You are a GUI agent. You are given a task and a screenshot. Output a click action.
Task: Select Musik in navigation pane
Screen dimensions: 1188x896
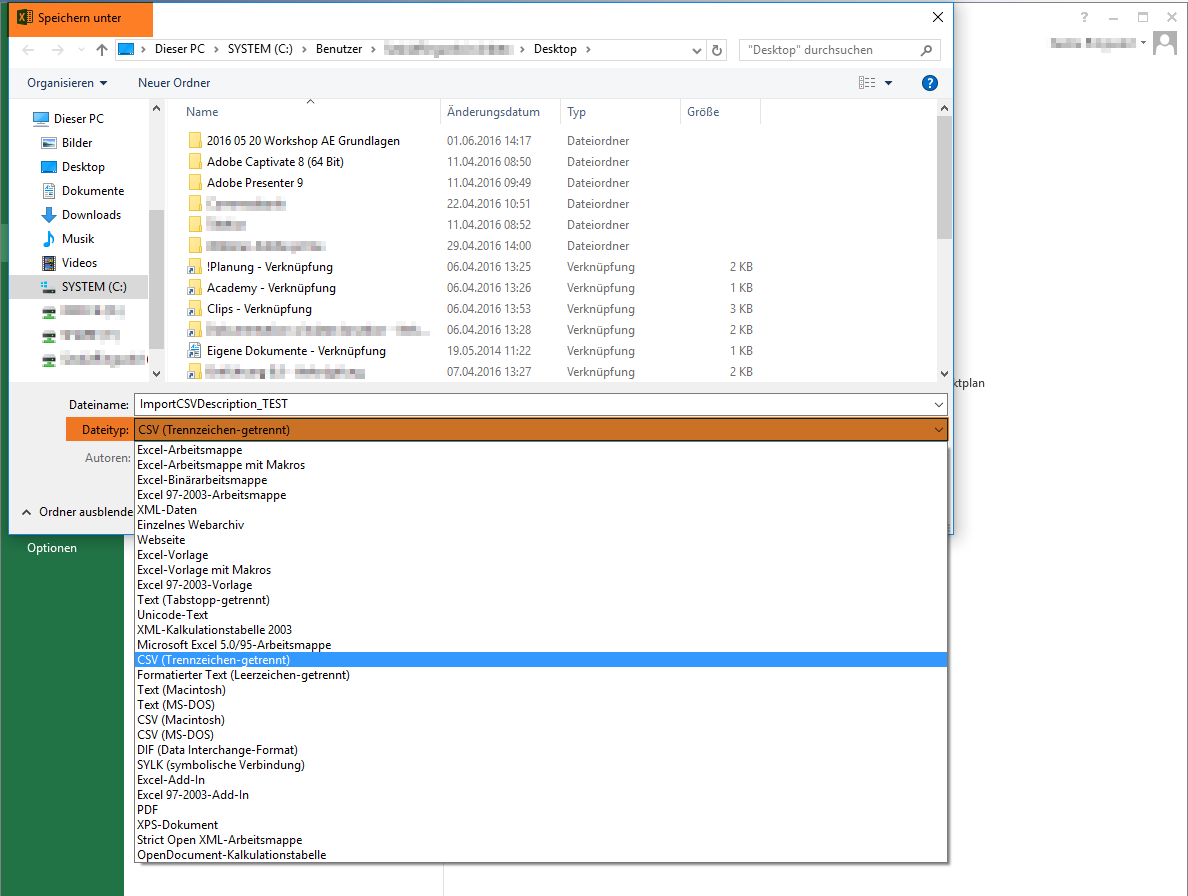(78, 239)
